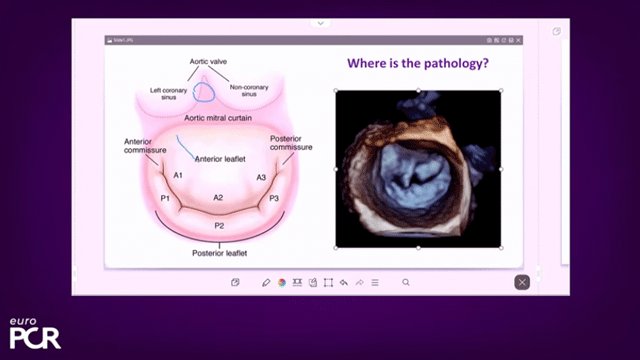Click the 'Aortic mitral curtain' label

tap(218, 118)
